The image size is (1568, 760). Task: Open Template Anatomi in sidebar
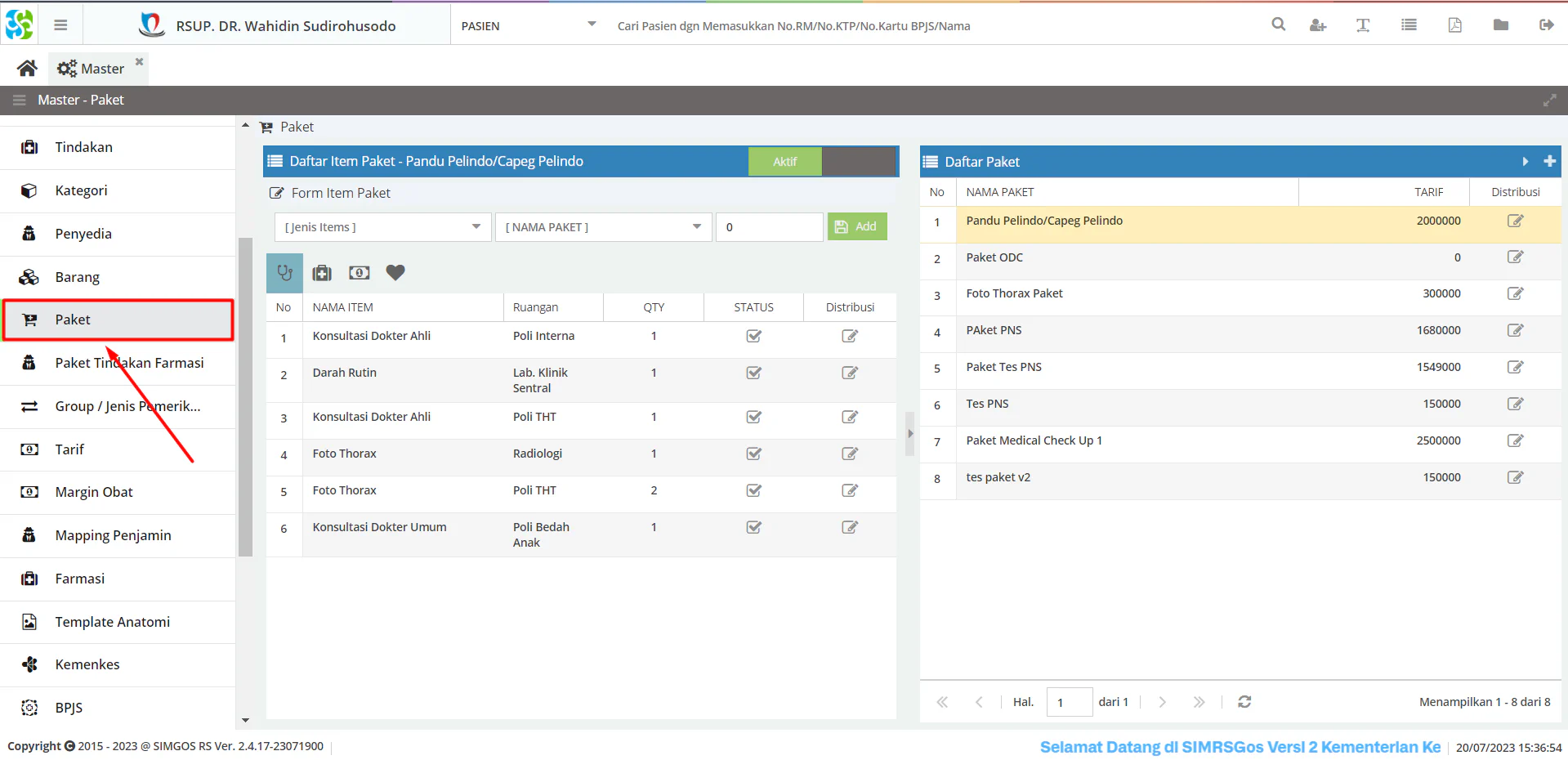coord(118,623)
